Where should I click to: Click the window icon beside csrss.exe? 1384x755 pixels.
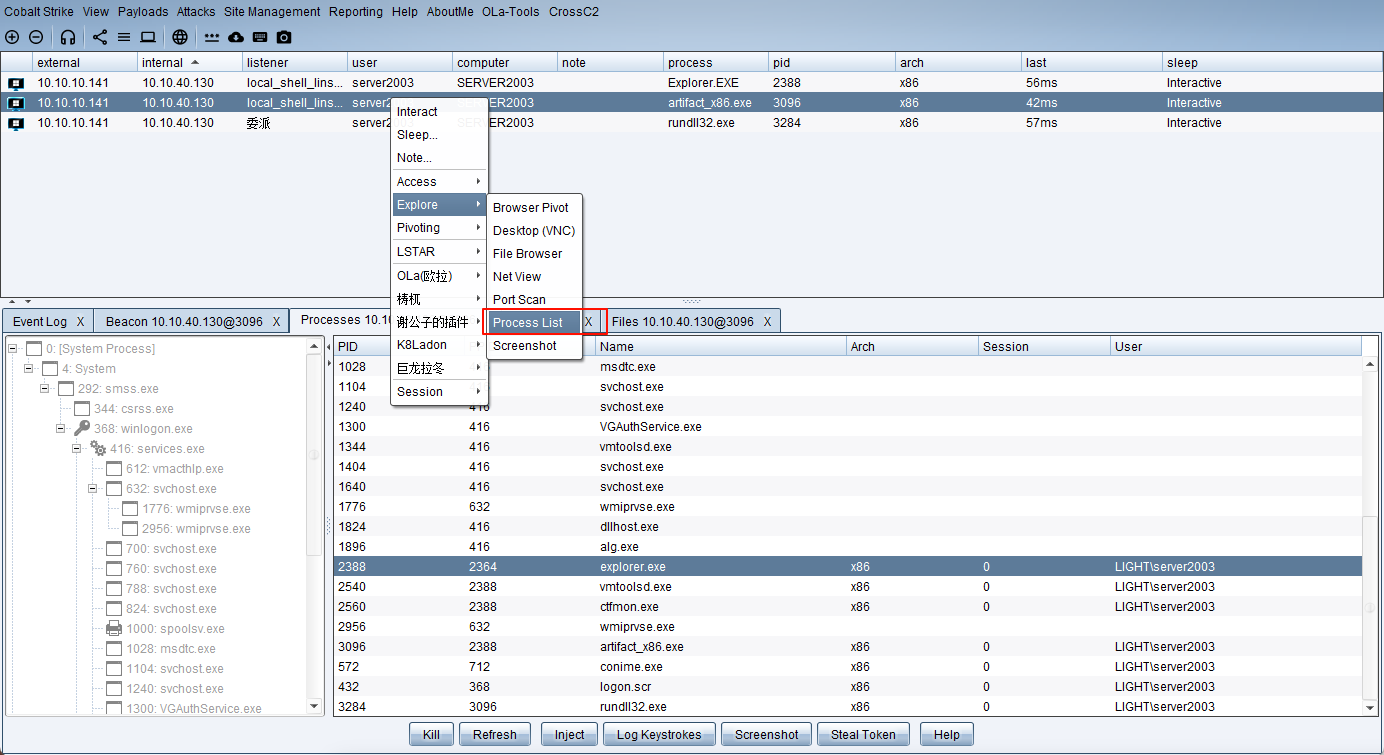click(82, 409)
